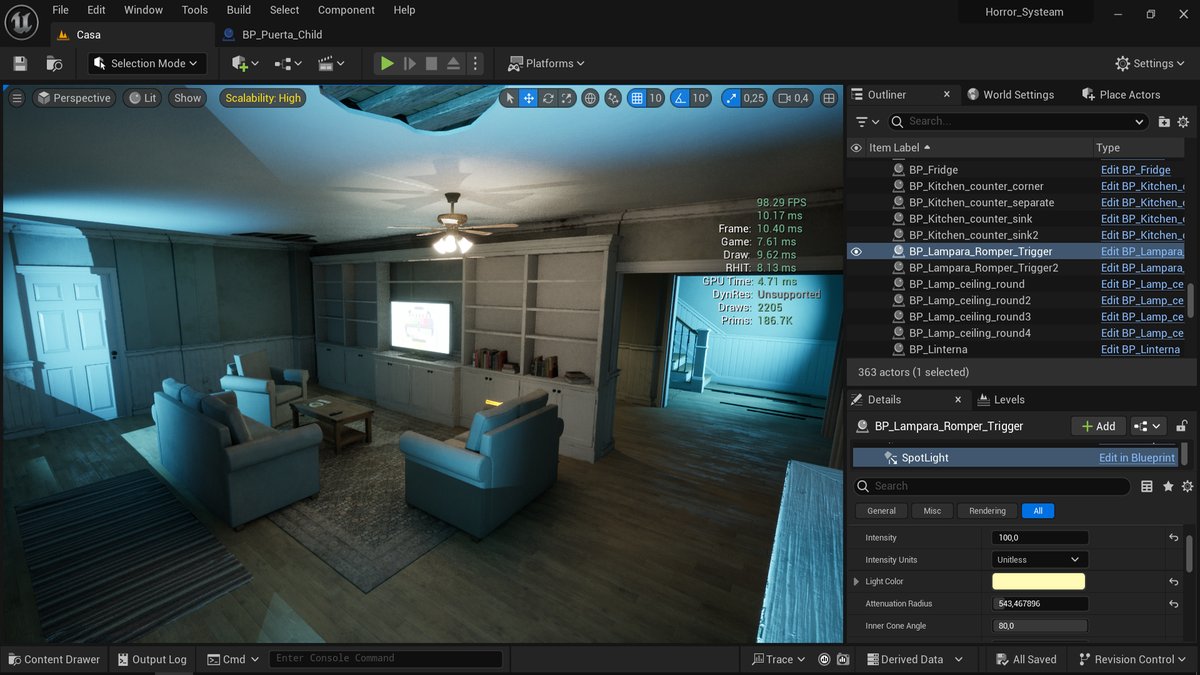Open the Revision Control dropdown
The width and height of the screenshot is (1200, 675).
click(1134, 659)
